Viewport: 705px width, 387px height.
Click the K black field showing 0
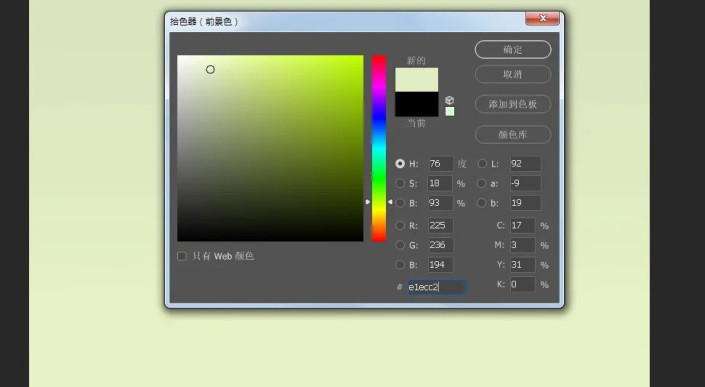(x=523, y=284)
